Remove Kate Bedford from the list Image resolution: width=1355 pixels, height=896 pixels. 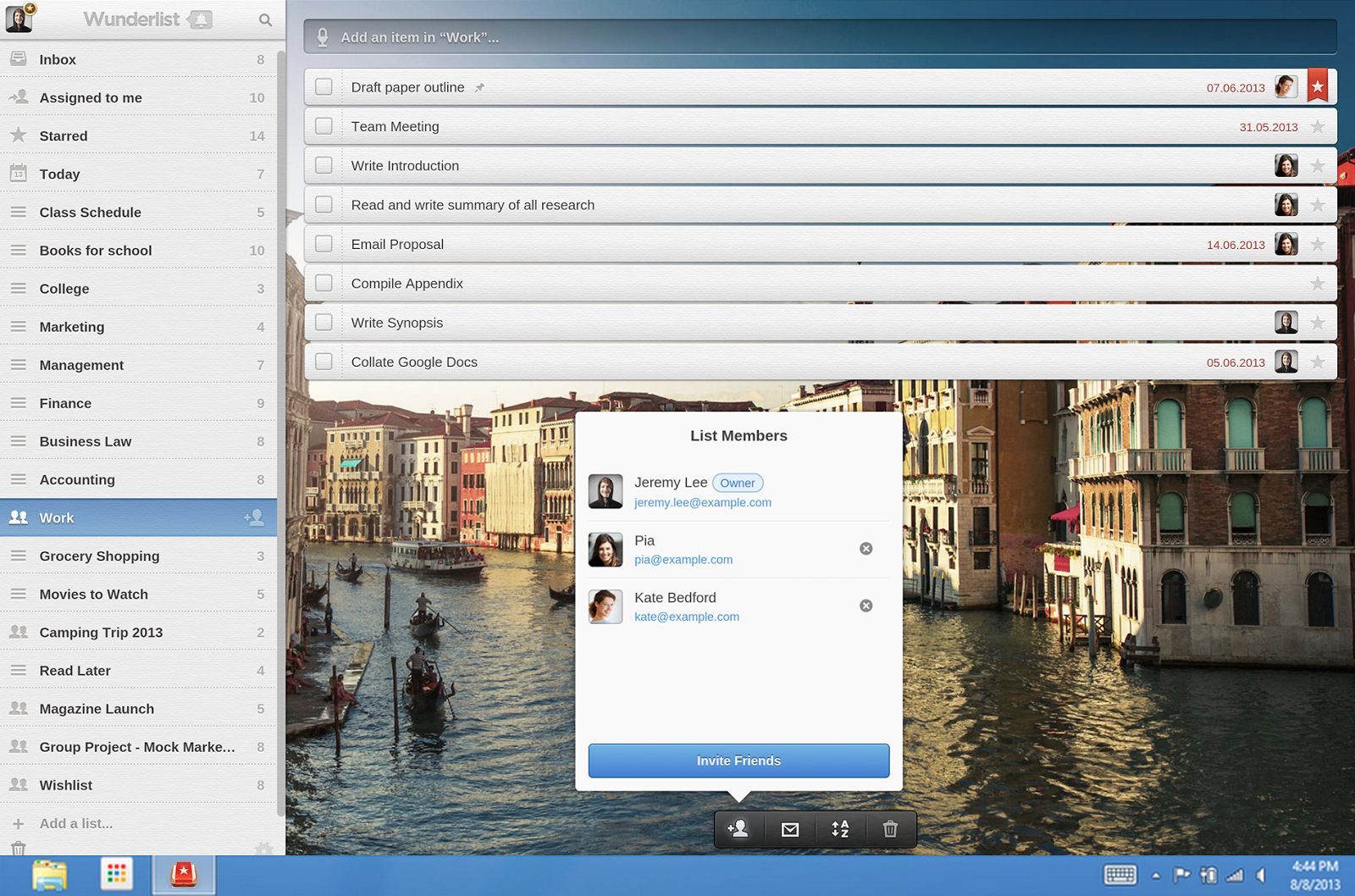pos(866,606)
